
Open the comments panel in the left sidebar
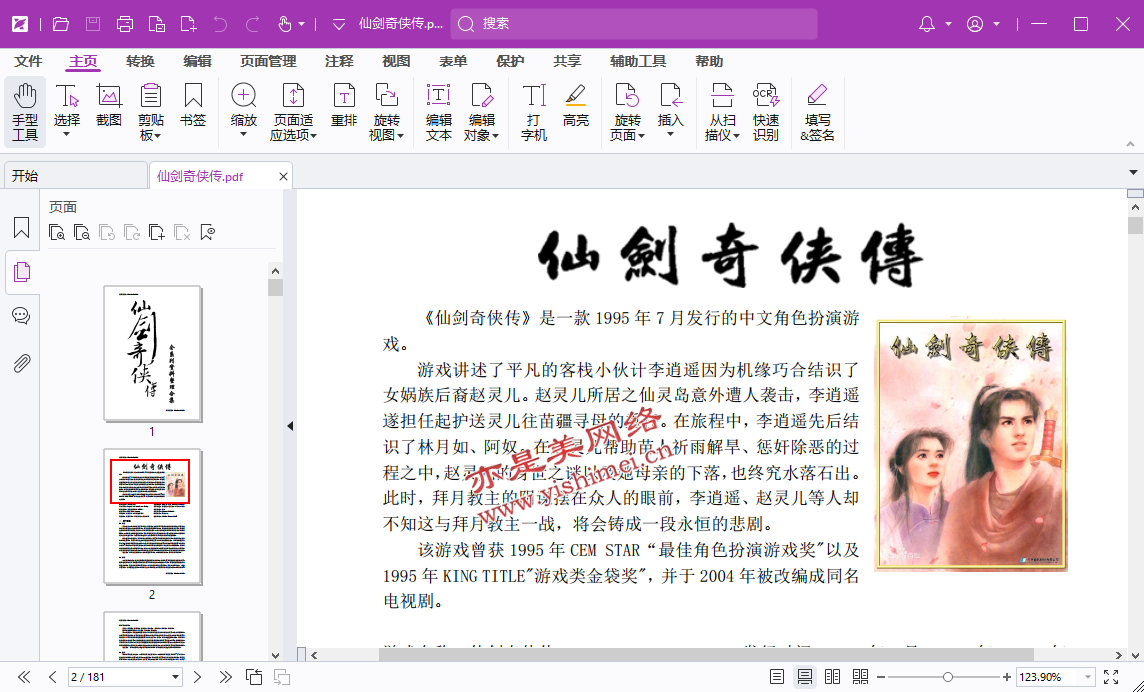[22, 316]
